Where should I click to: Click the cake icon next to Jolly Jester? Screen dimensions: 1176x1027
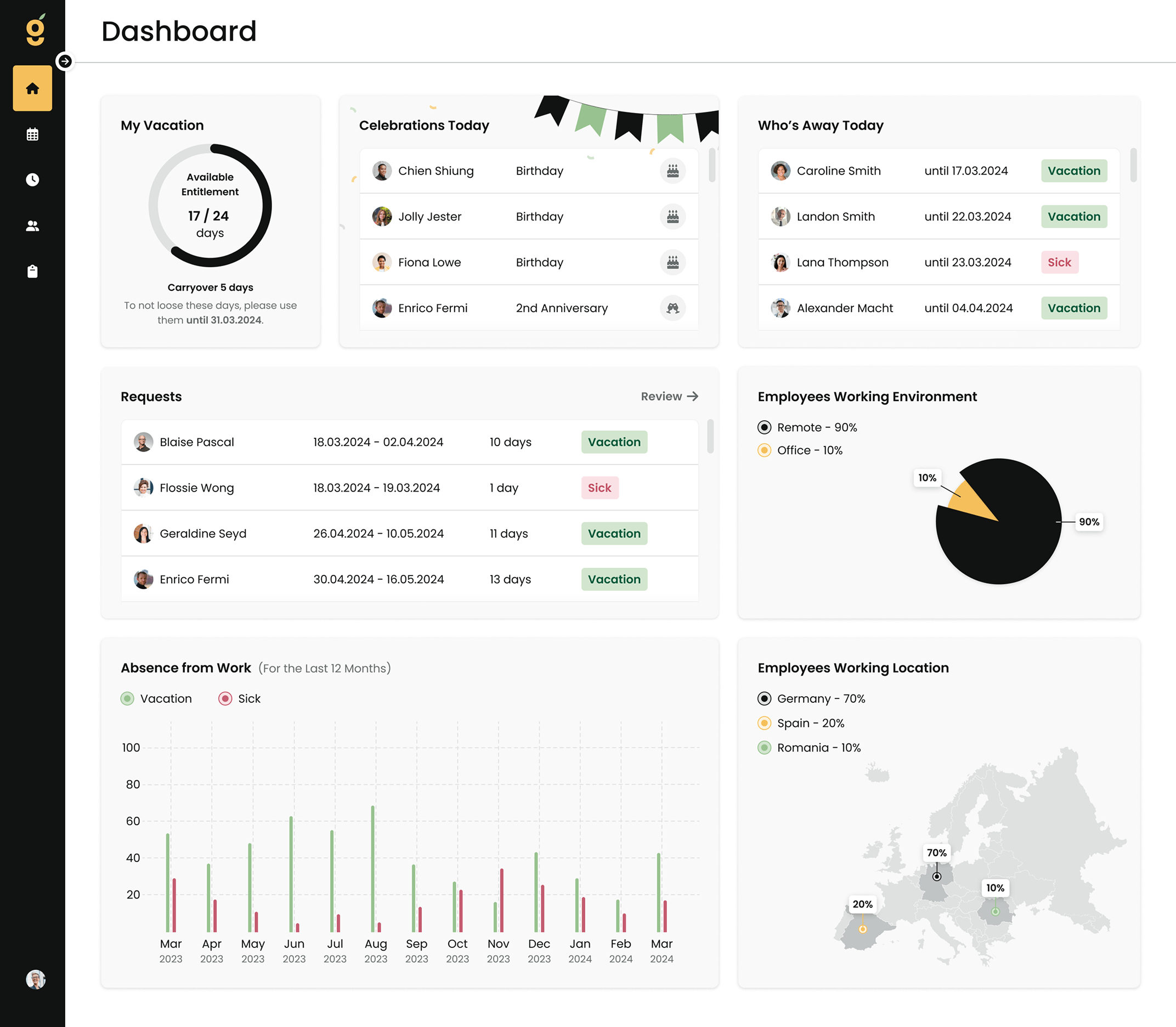(x=674, y=217)
